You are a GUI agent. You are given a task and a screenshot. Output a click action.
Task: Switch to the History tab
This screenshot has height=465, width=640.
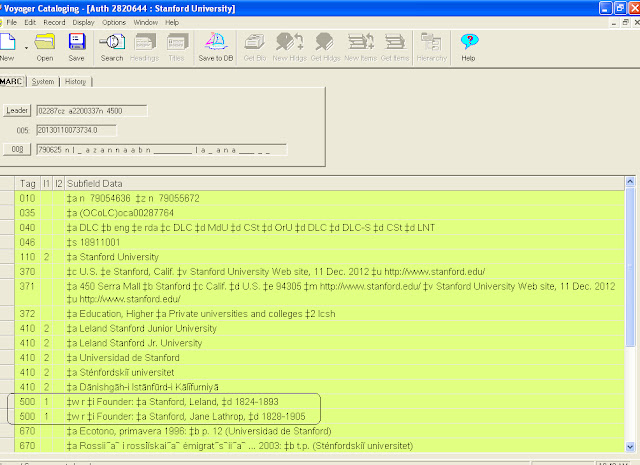pos(76,82)
